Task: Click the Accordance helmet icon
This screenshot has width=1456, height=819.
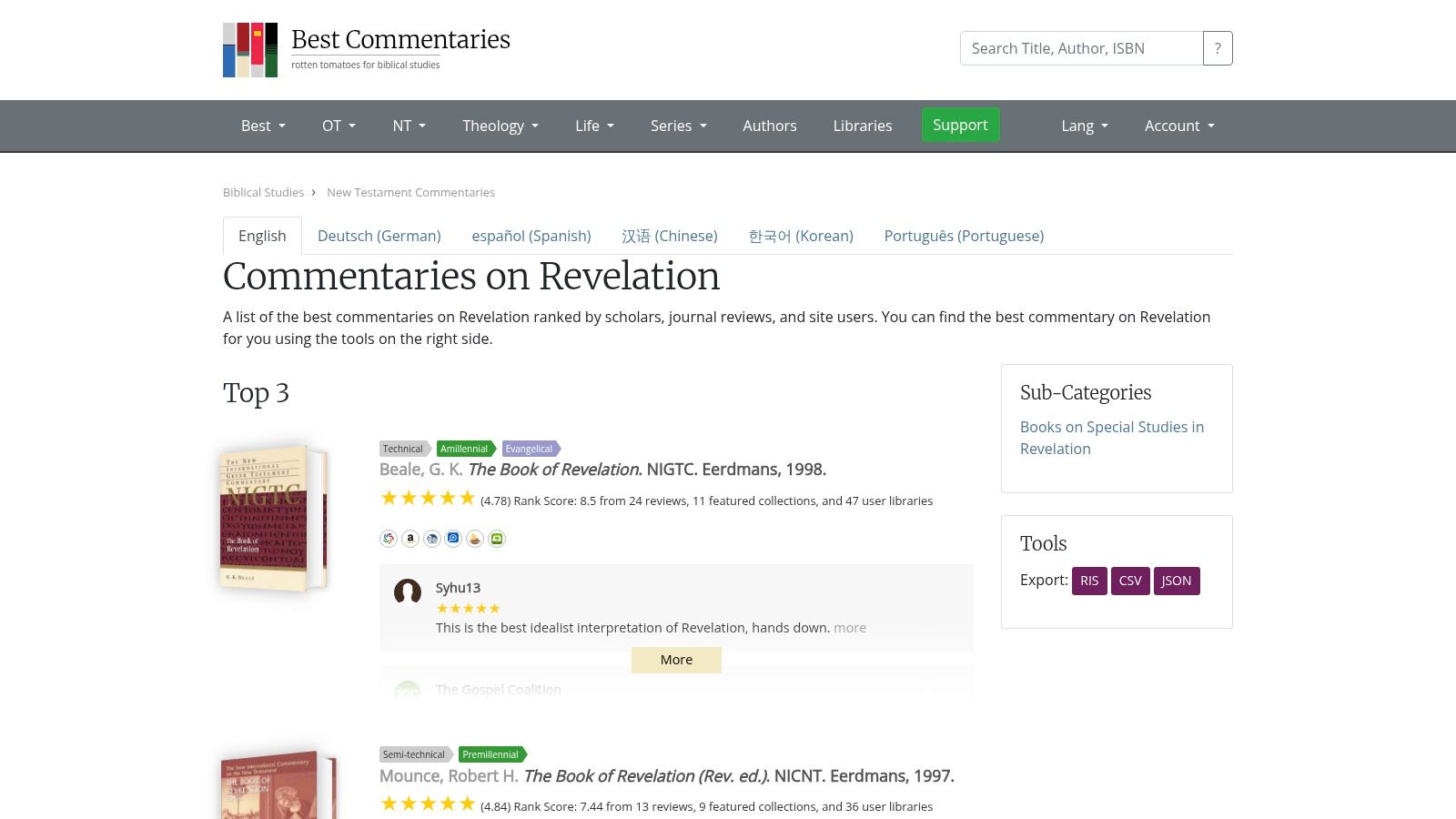Action: tap(431, 538)
